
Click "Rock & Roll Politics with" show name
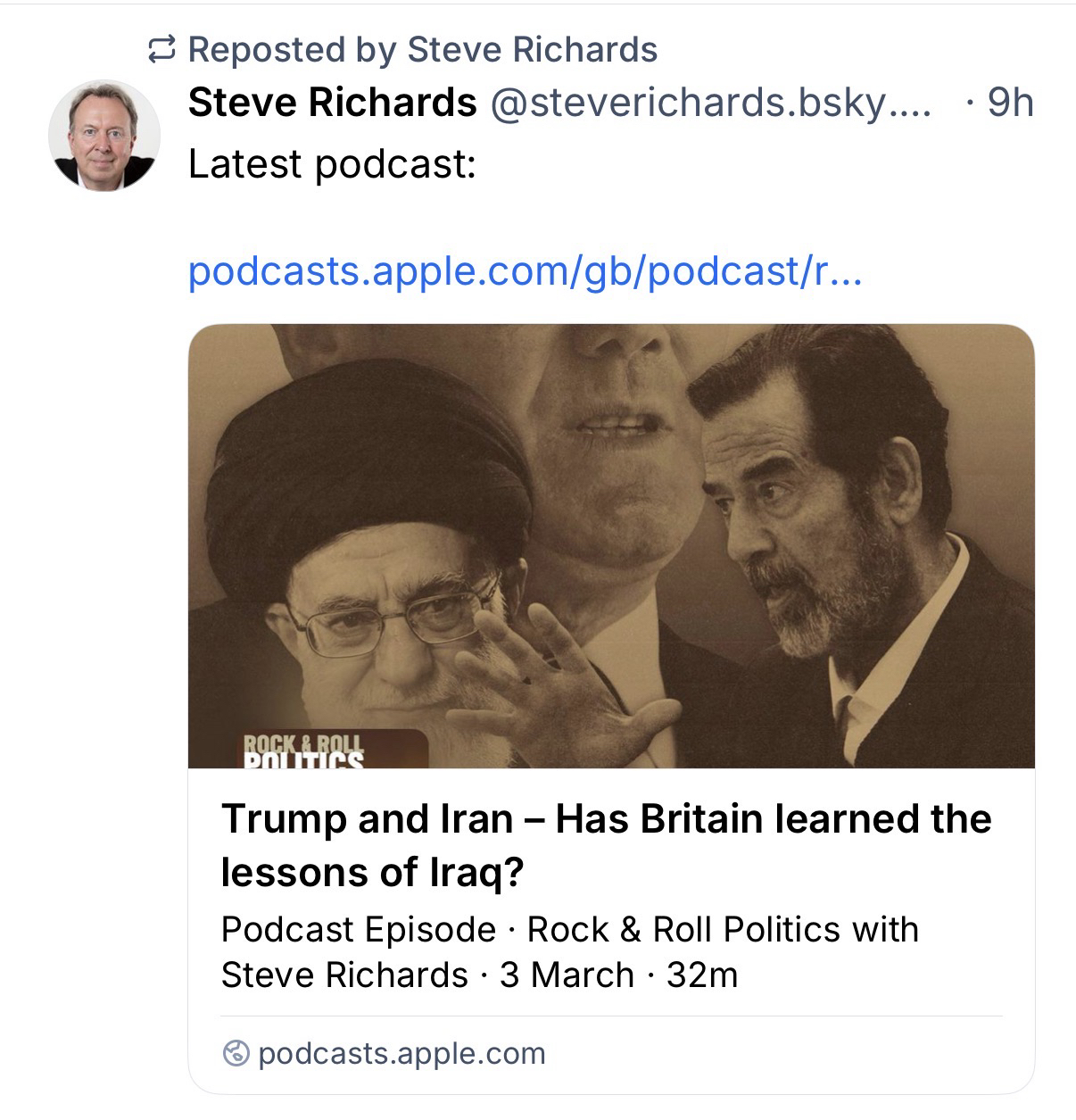(723, 929)
